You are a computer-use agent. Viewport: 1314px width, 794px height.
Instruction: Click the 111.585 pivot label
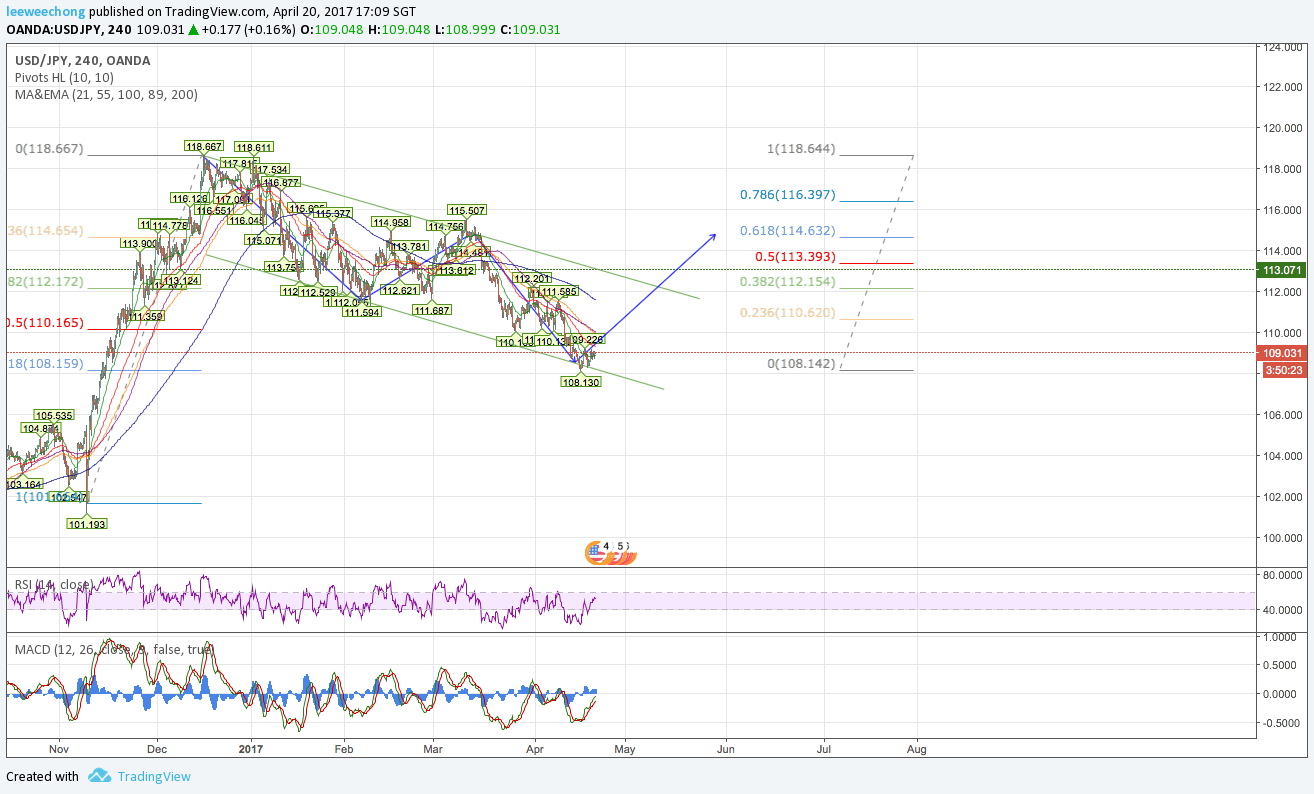click(560, 292)
